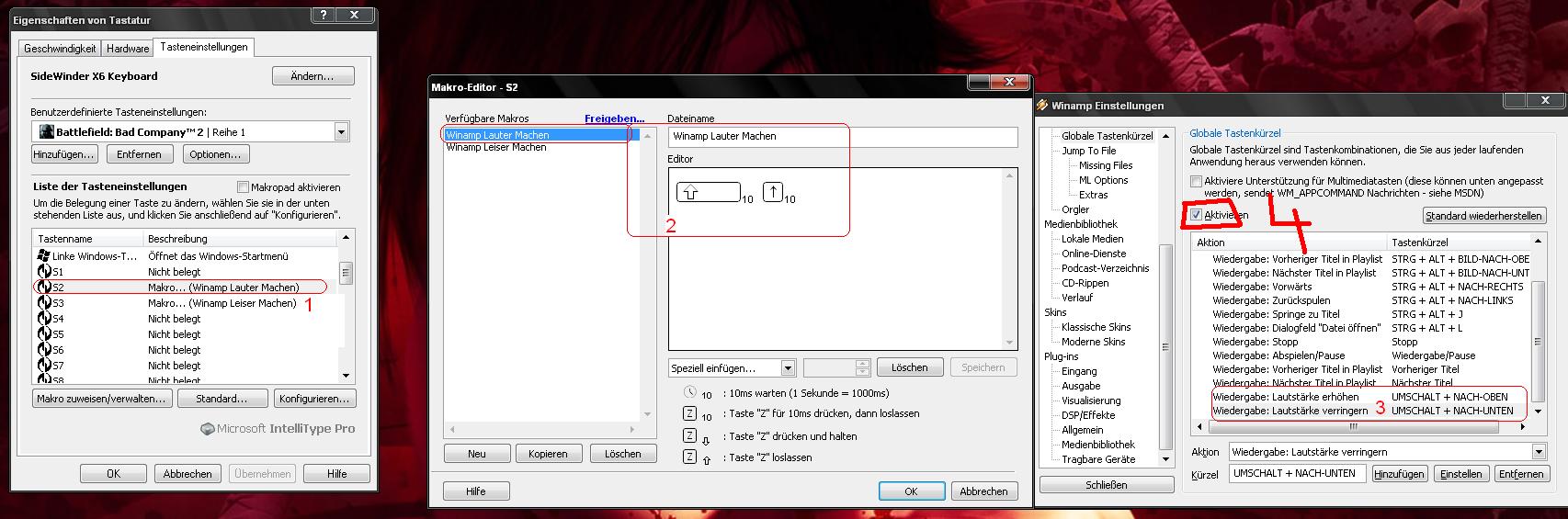
Task: Open DSP/Effekte plug-in settings
Action: tap(1088, 415)
